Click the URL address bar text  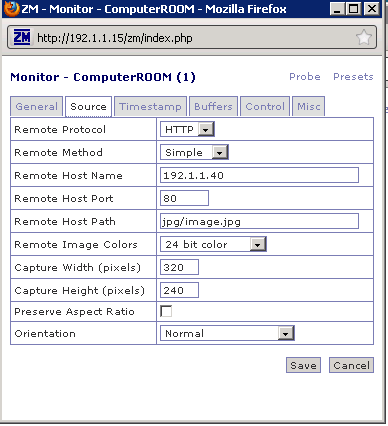tap(115, 38)
